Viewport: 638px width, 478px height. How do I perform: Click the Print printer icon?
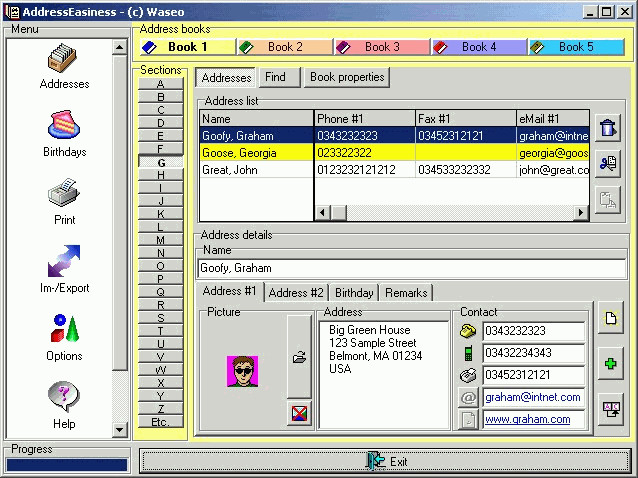click(63, 192)
